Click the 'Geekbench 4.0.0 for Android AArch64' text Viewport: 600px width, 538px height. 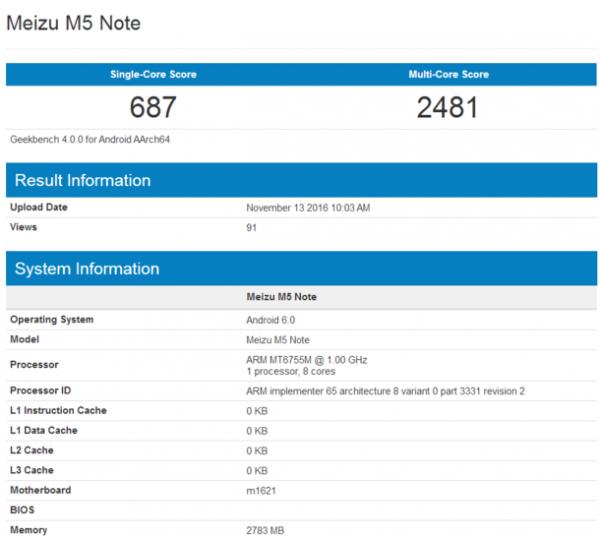point(90,139)
